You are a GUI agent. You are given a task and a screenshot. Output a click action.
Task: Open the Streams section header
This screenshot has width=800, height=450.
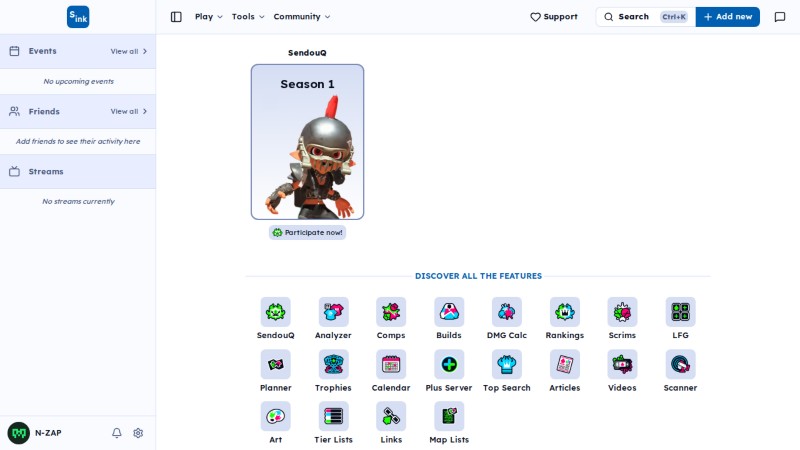(78, 171)
